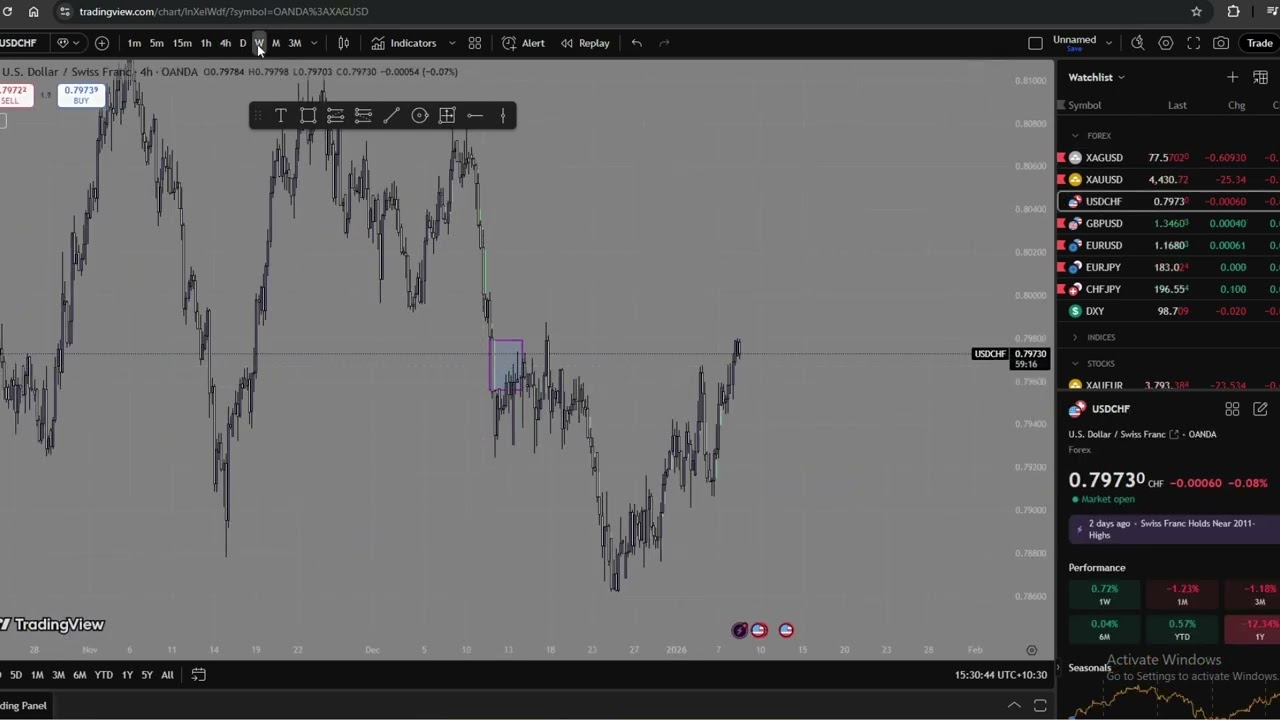Select the 15m timeframe
This screenshot has height=720, width=1280.
182,43
